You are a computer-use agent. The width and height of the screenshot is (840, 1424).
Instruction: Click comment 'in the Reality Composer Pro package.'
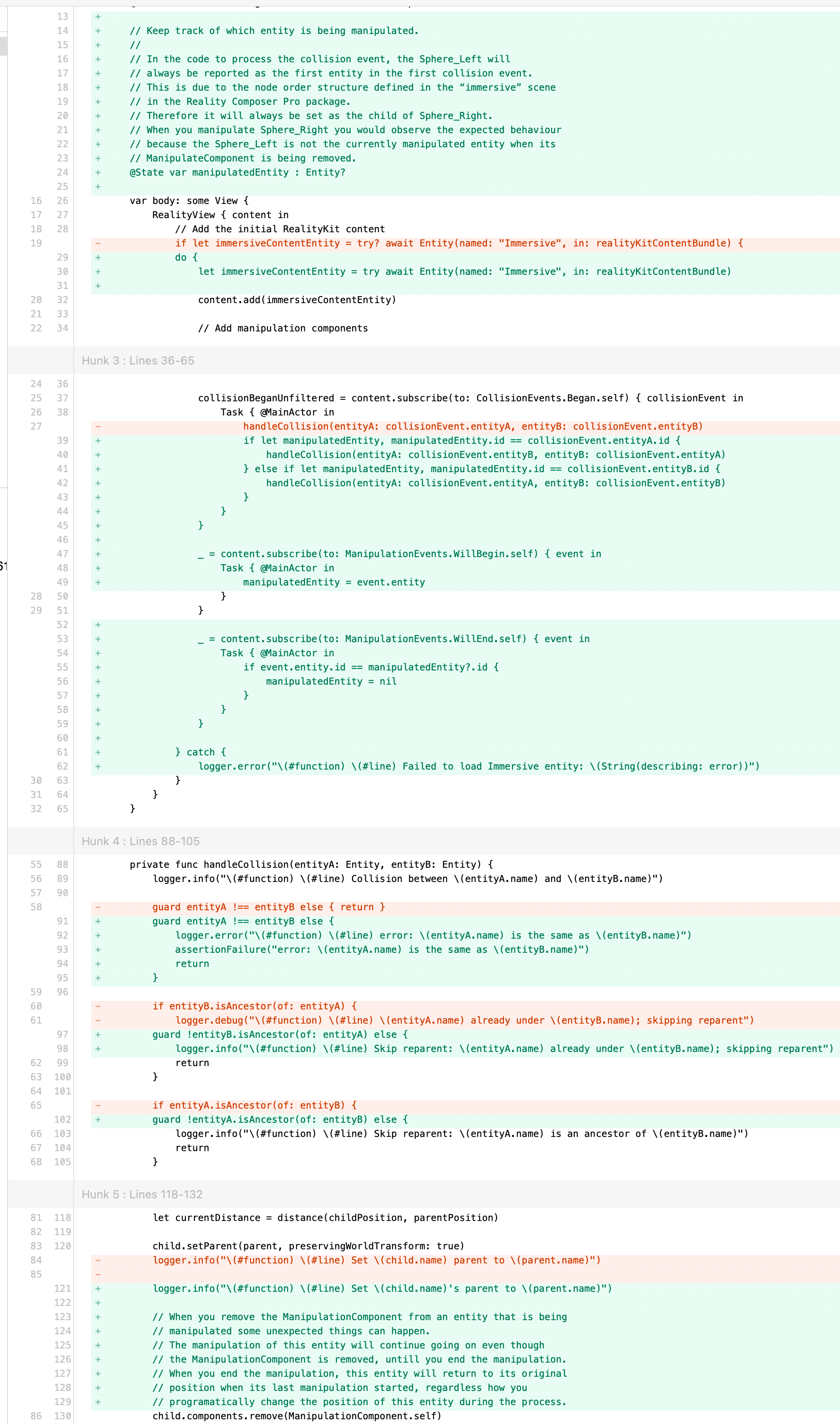pos(240,102)
